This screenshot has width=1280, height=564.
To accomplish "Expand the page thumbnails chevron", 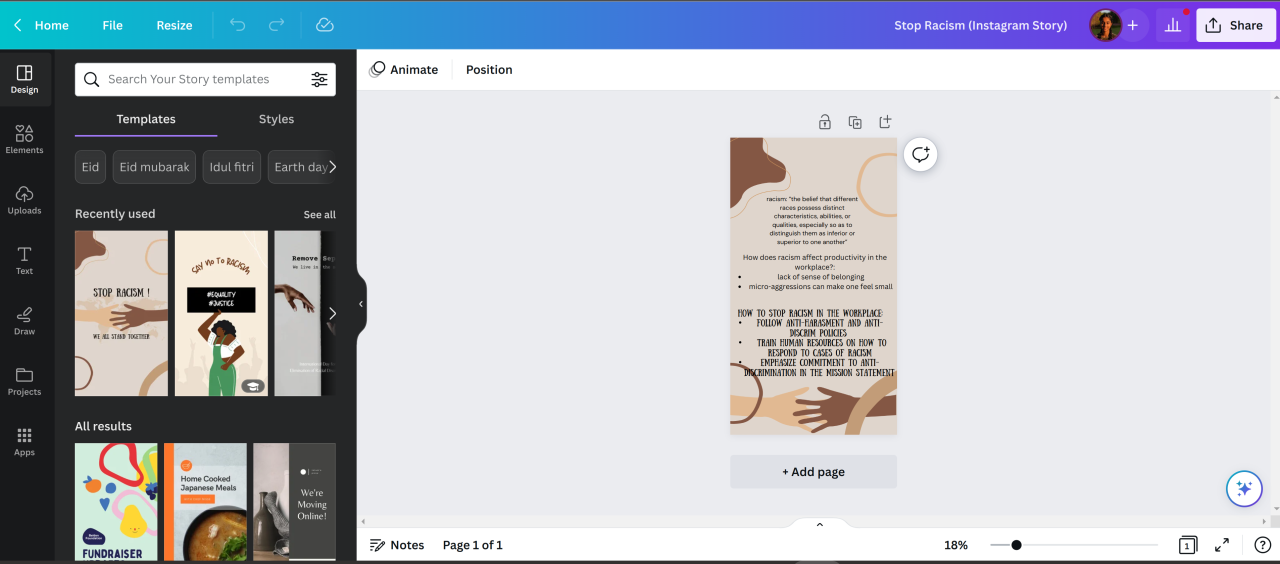I will [x=820, y=524].
